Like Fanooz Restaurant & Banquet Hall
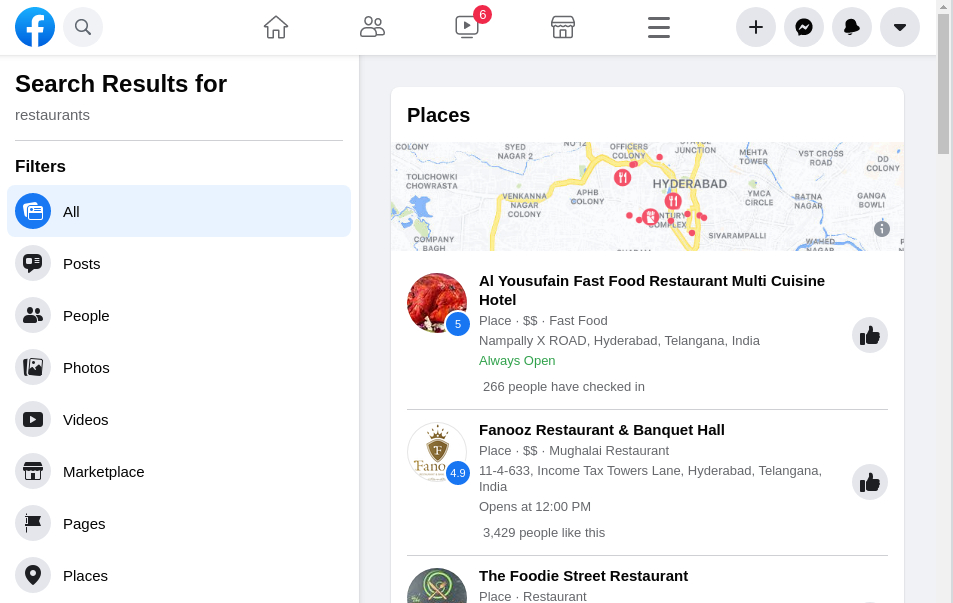This screenshot has width=953, height=603. (x=869, y=481)
